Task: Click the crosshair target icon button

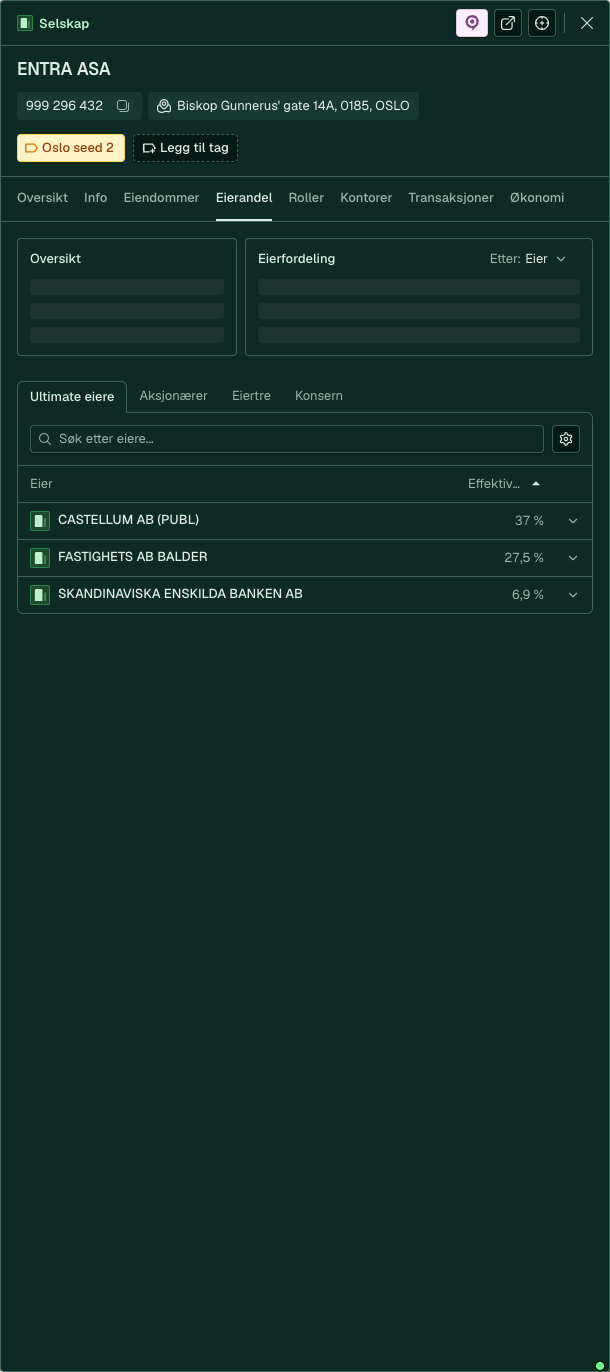Action: [542, 23]
